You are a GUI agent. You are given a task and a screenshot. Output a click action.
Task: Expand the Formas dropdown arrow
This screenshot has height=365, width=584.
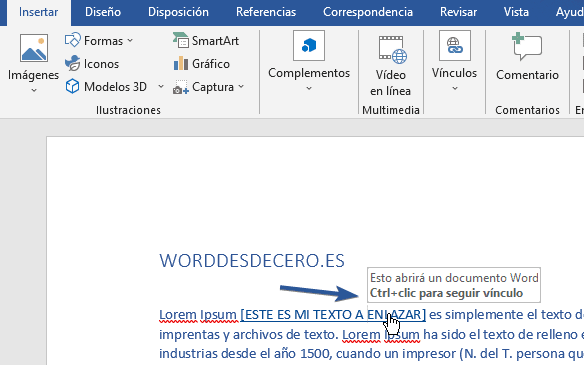tap(130, 40)
